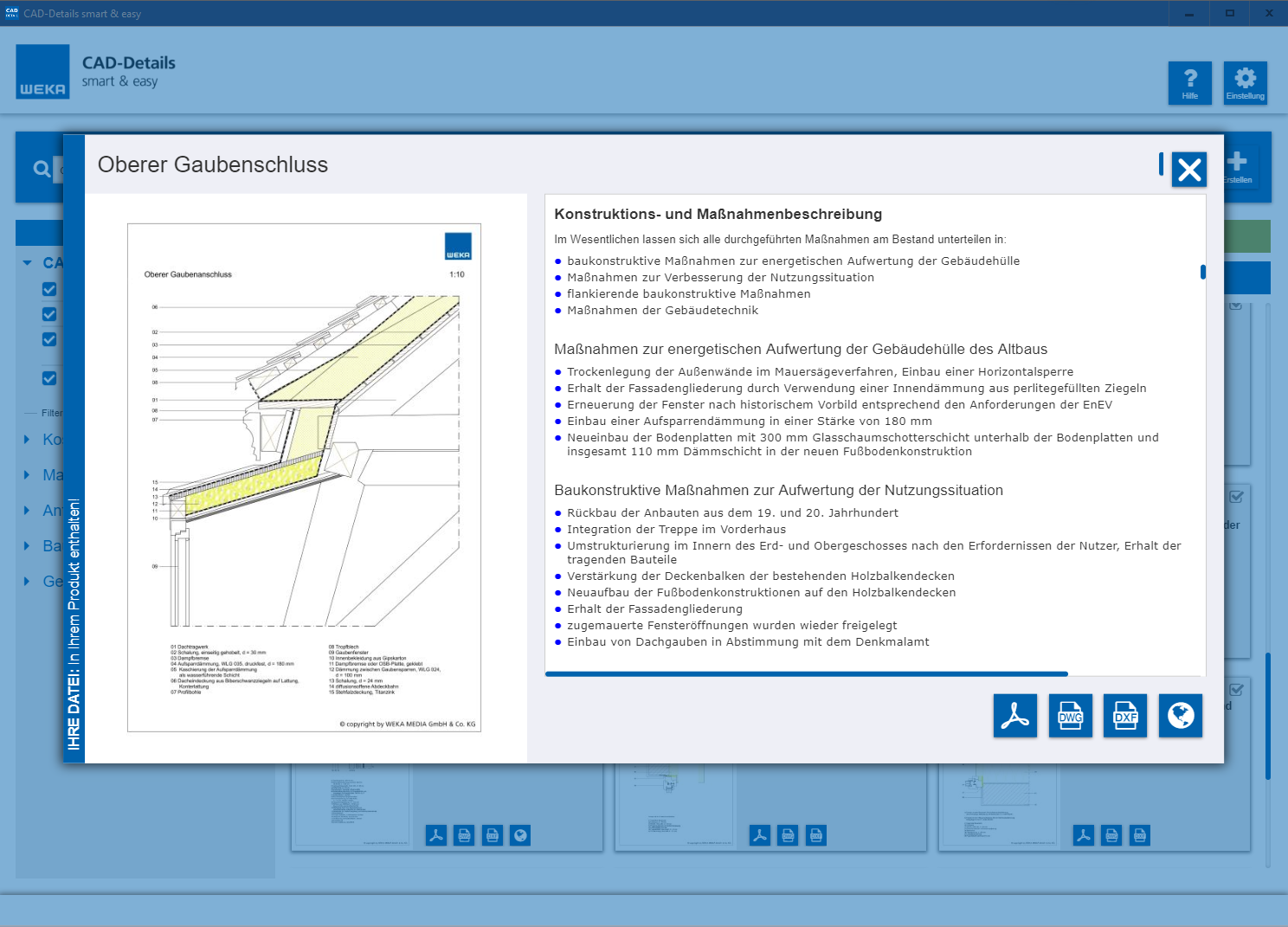Screen dimensions: 1288x927
Task: Click bullet 'Maßnahmen der Gebäudetechnik'
Action: [x=663, y=311]
